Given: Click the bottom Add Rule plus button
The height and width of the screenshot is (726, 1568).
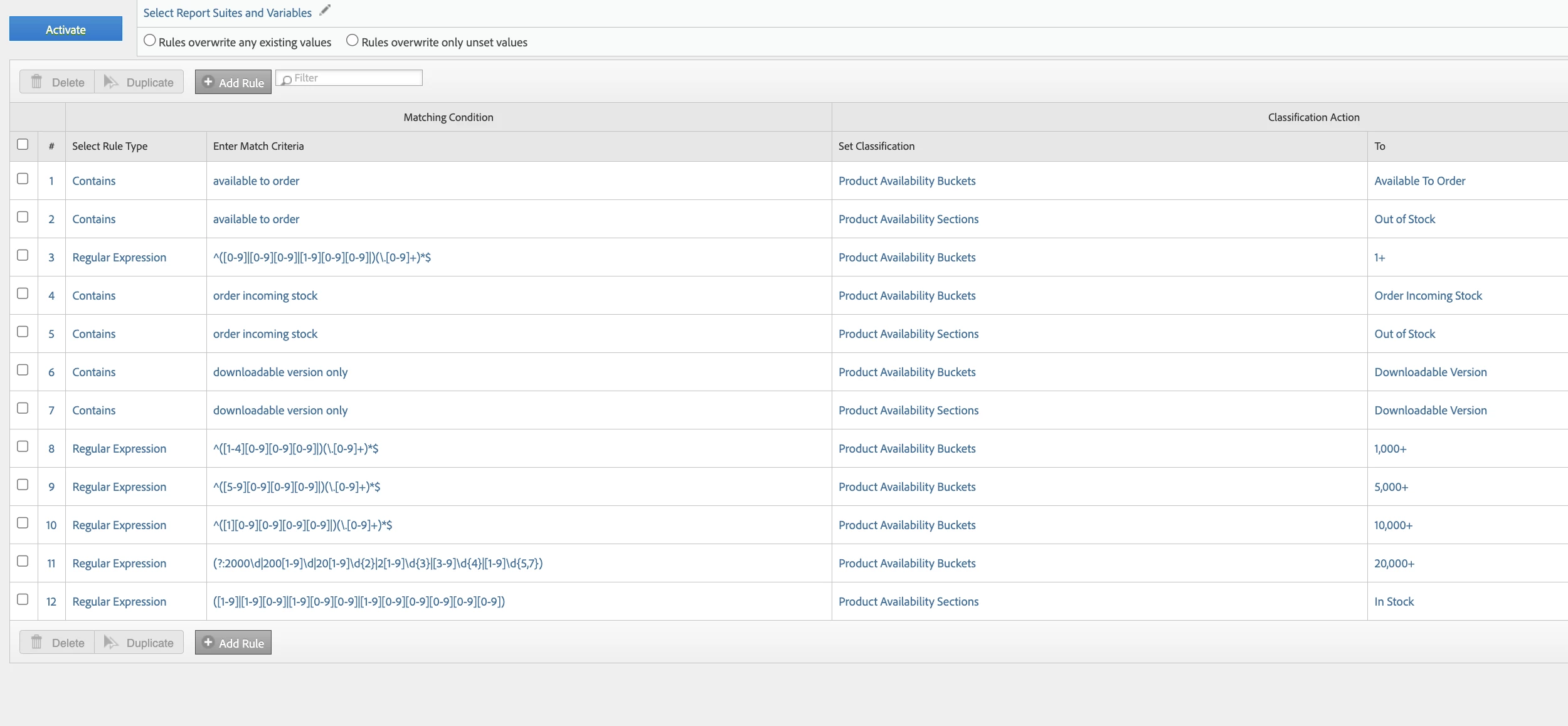Looking at the screenshot, I should coord(233,643).
